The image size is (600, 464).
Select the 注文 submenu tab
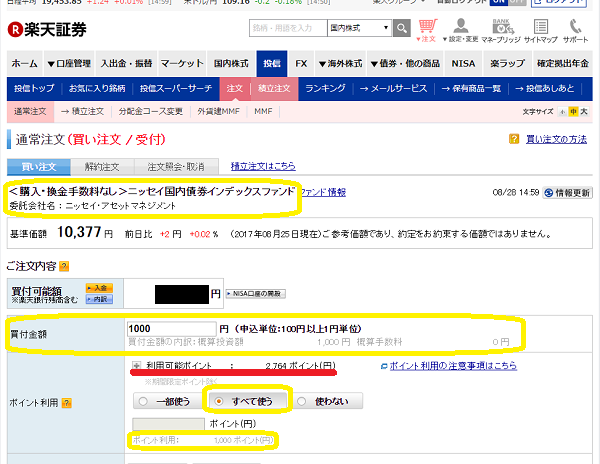tap(235, 89)
